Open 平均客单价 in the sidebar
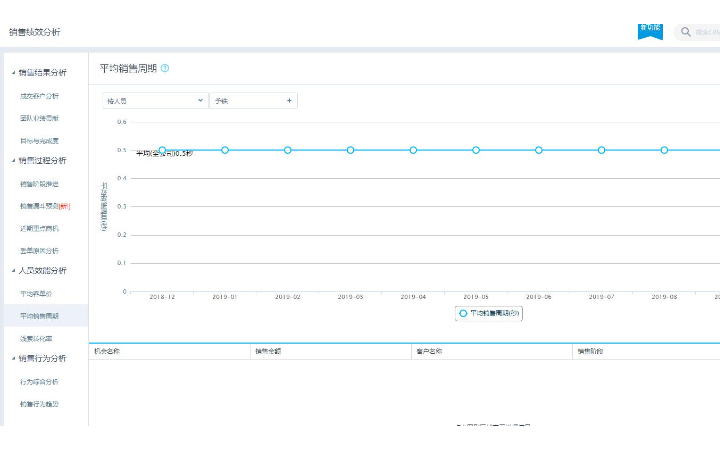 36,294
